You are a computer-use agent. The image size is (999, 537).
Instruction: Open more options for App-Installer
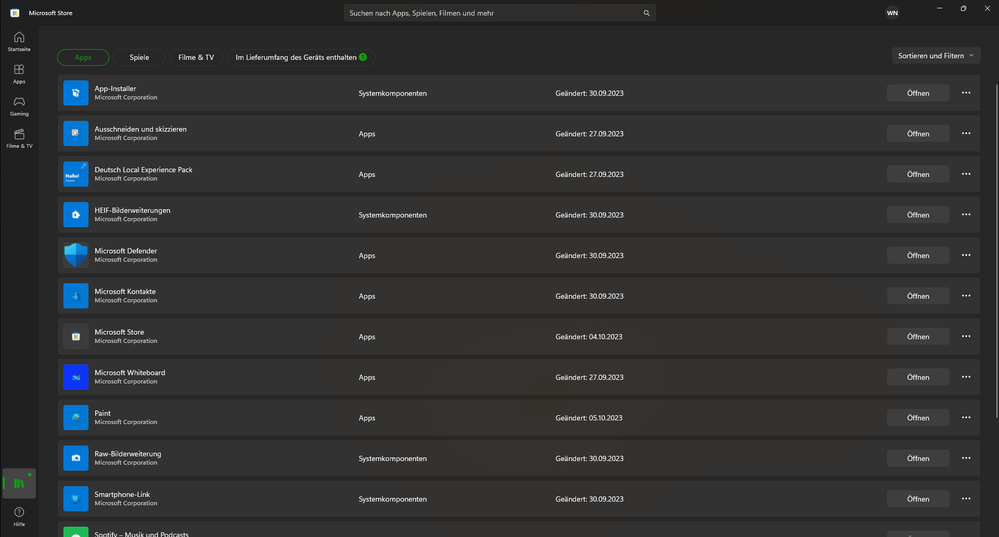tap(966, 93)
